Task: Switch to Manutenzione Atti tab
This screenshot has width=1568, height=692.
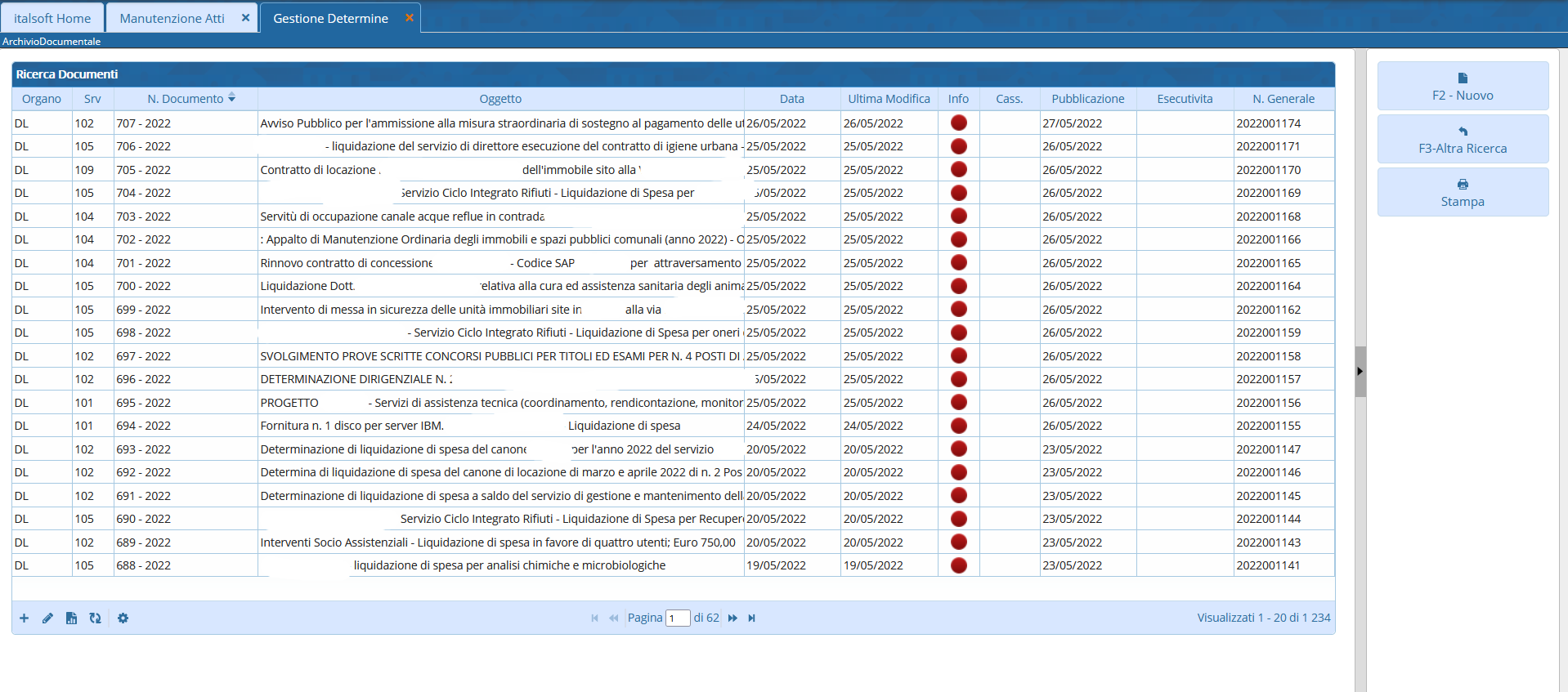Action: [x=172, y=18]
